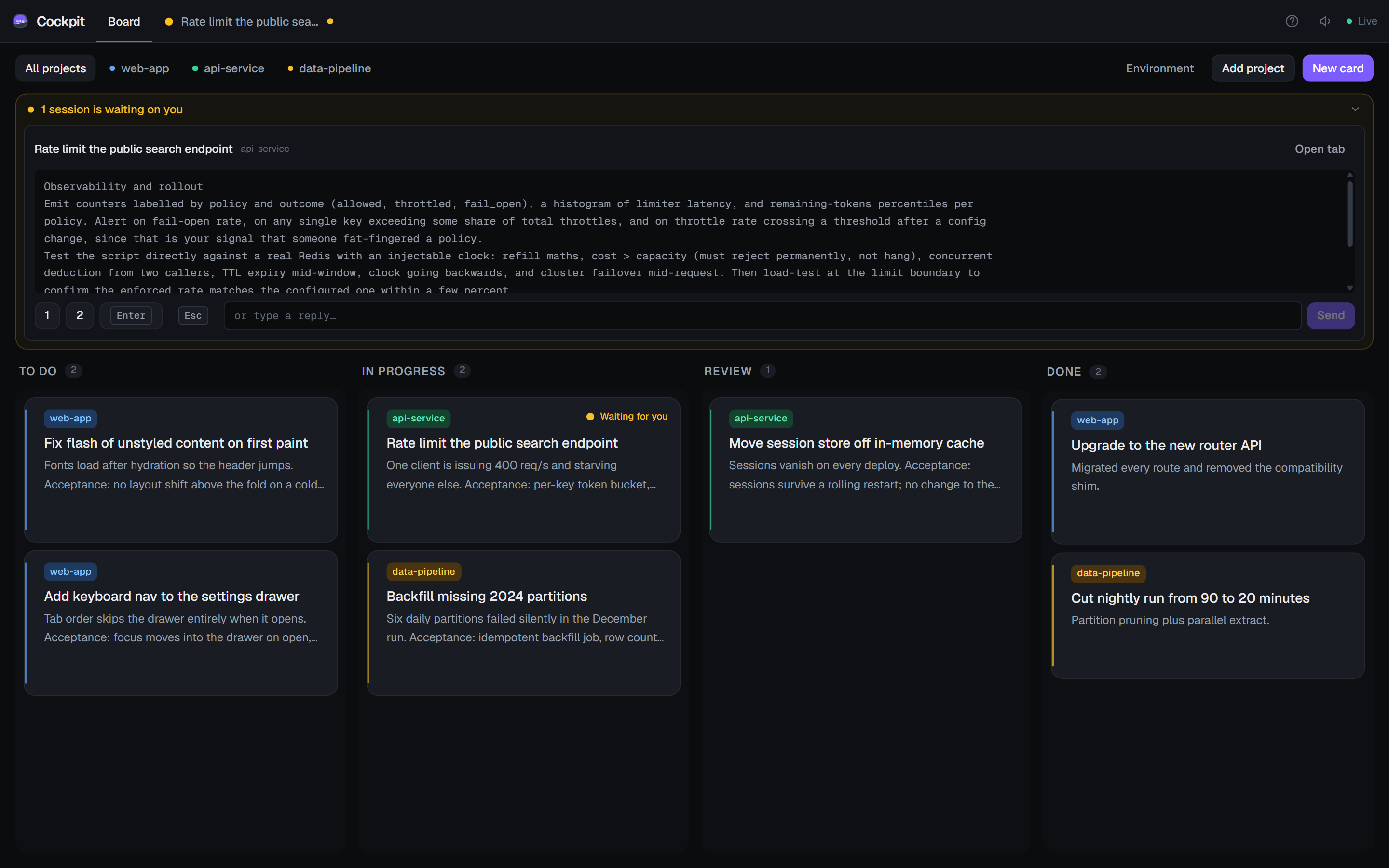Open 'Backfill missing 2024 partitions' card
The height and width of the screenshot is (868, 1389).
[523, 622]
